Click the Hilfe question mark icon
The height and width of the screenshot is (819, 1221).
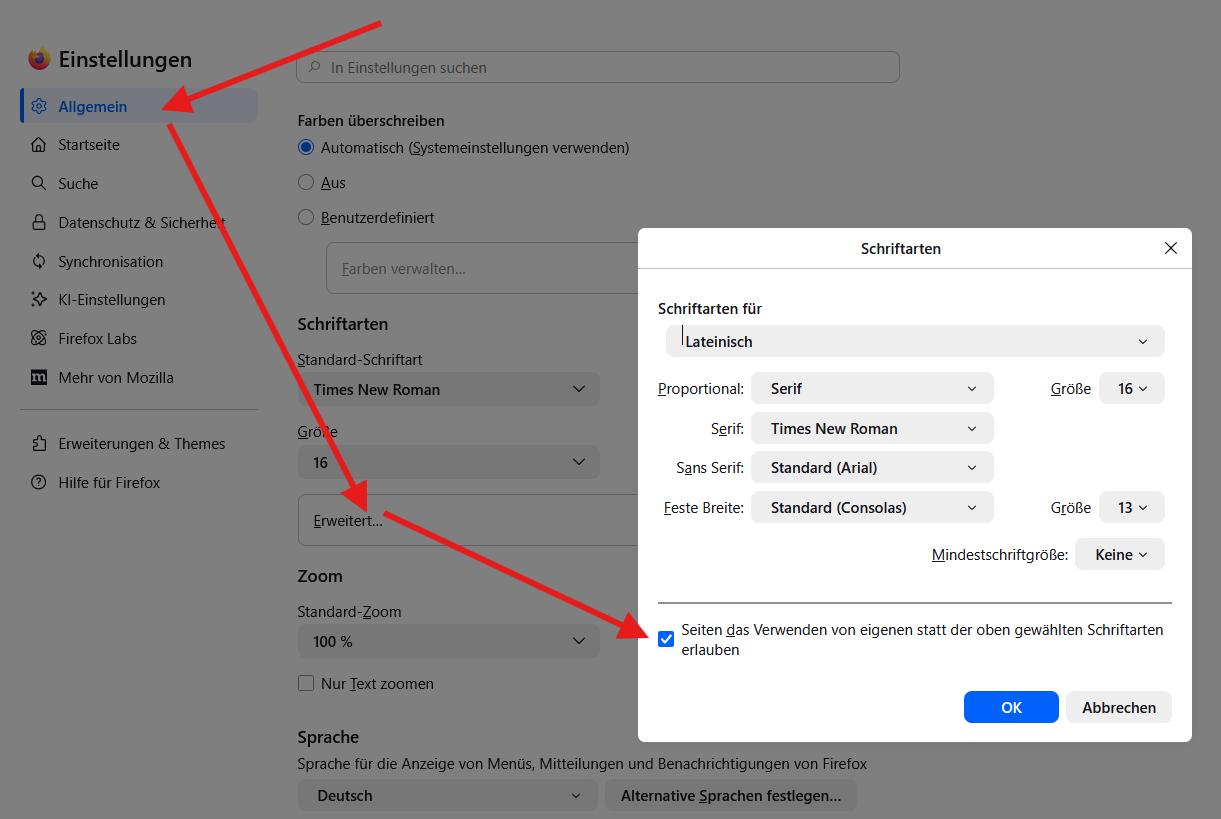[x=39, y=483]
